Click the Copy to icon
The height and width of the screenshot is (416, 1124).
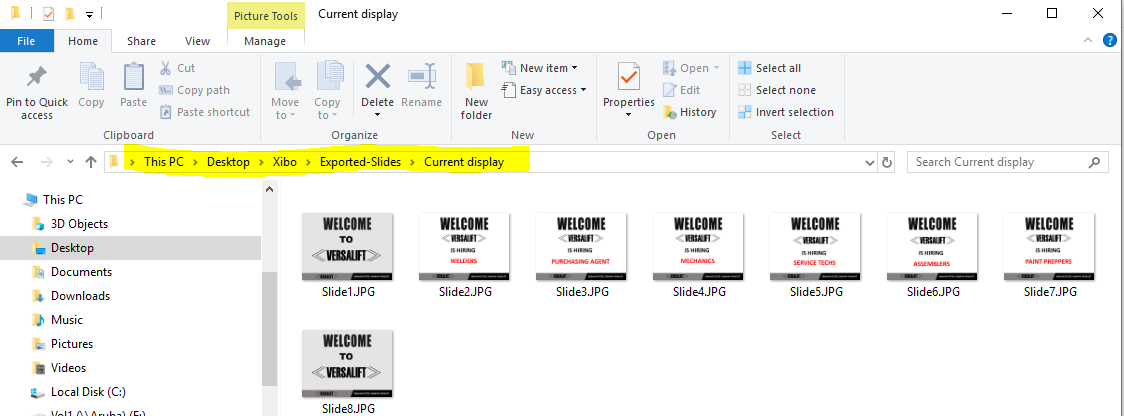(x=329, y=77)
